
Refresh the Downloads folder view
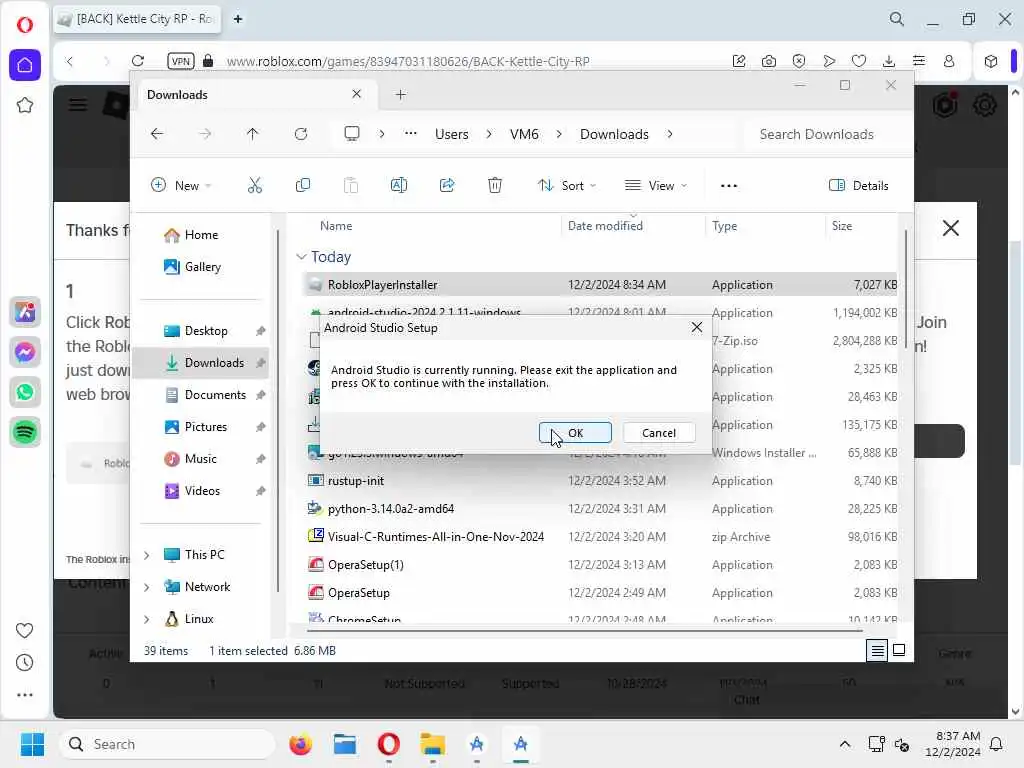(301, 134)
